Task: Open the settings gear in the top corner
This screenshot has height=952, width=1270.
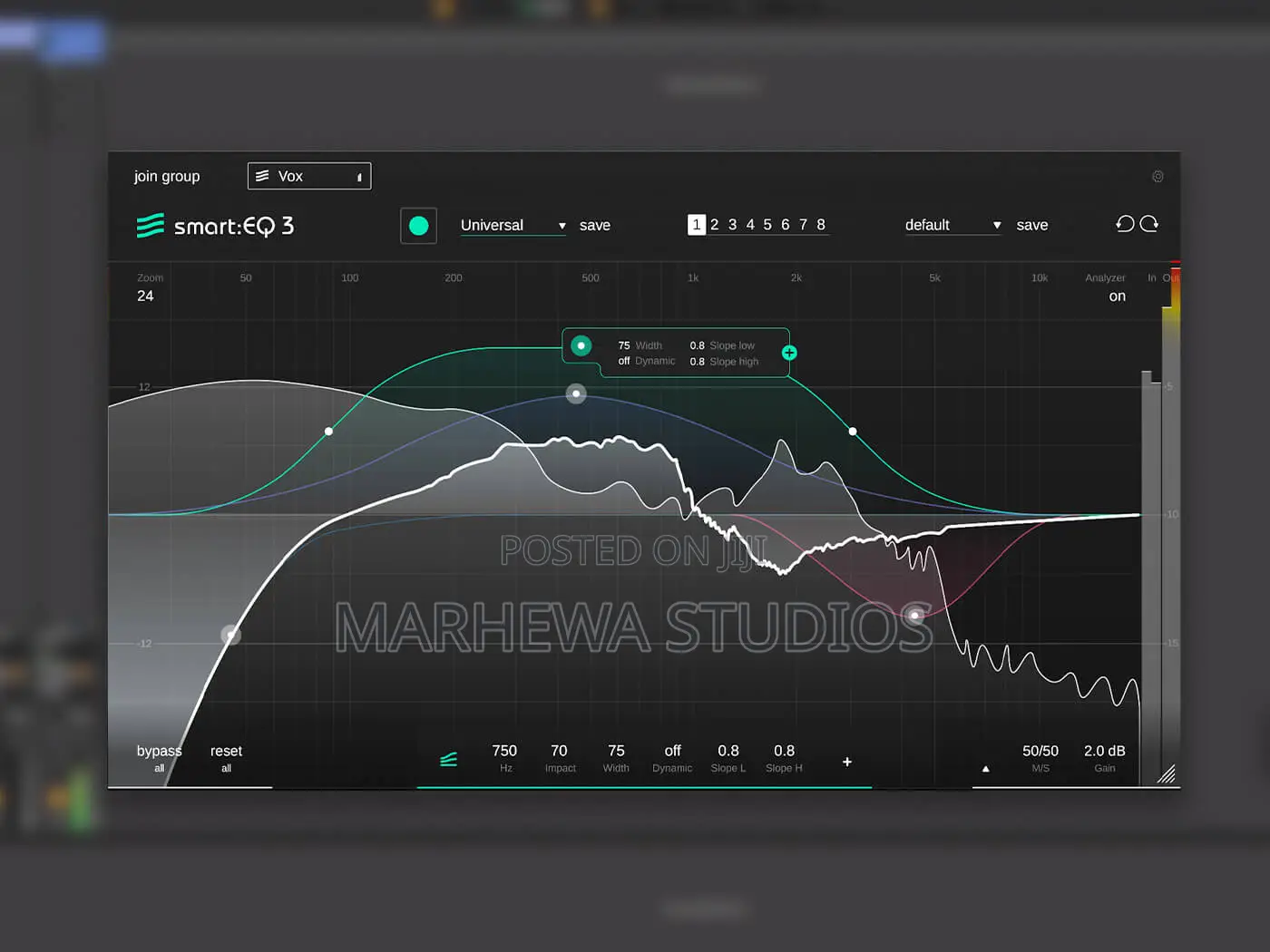Action: click(1158, 177)
